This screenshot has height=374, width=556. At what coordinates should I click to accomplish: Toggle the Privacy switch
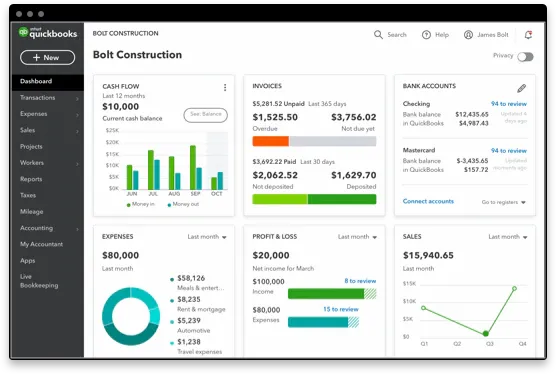pyautogui.click(x=525, y=57)
